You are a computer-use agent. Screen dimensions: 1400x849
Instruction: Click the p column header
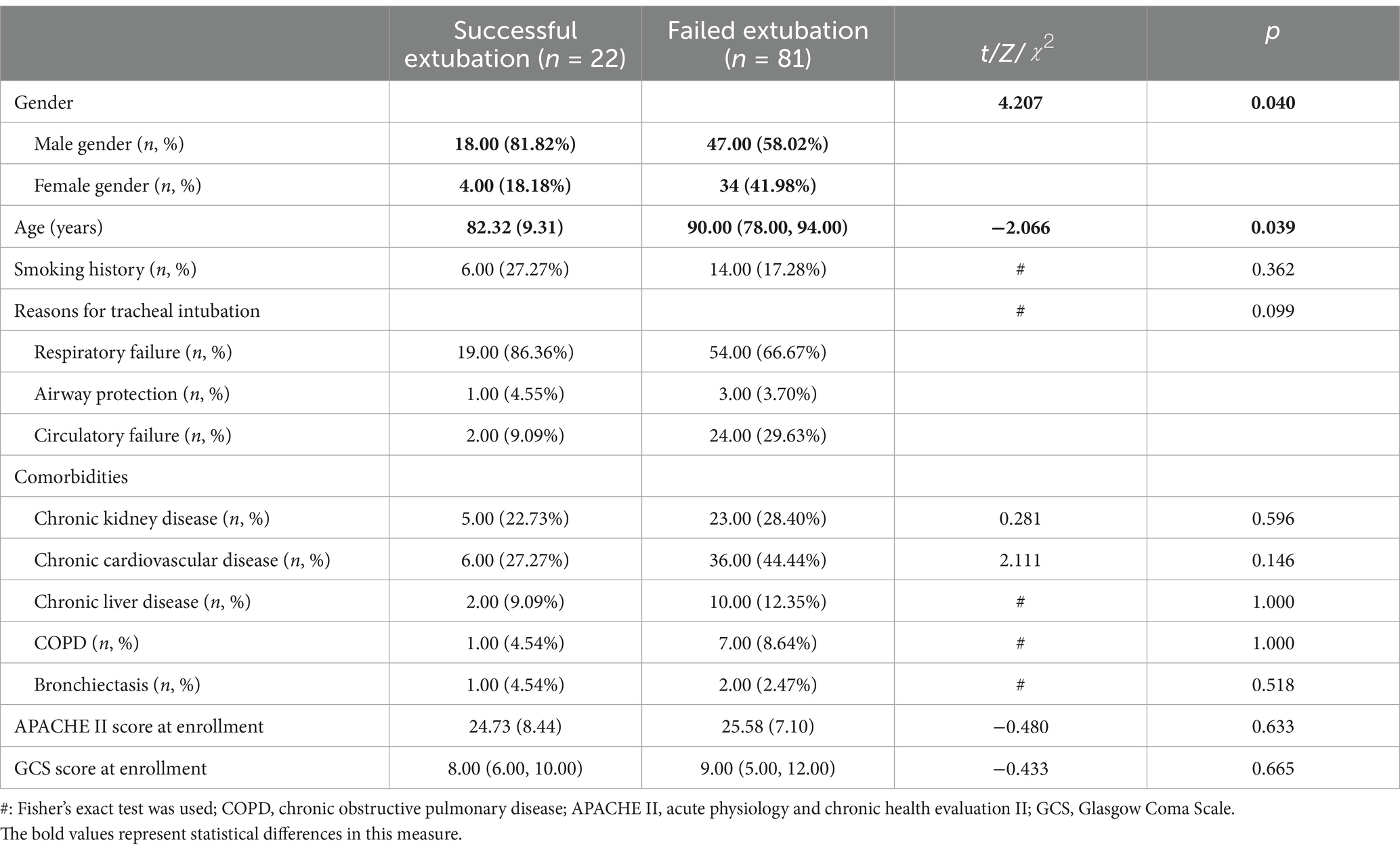[1272, 32]
